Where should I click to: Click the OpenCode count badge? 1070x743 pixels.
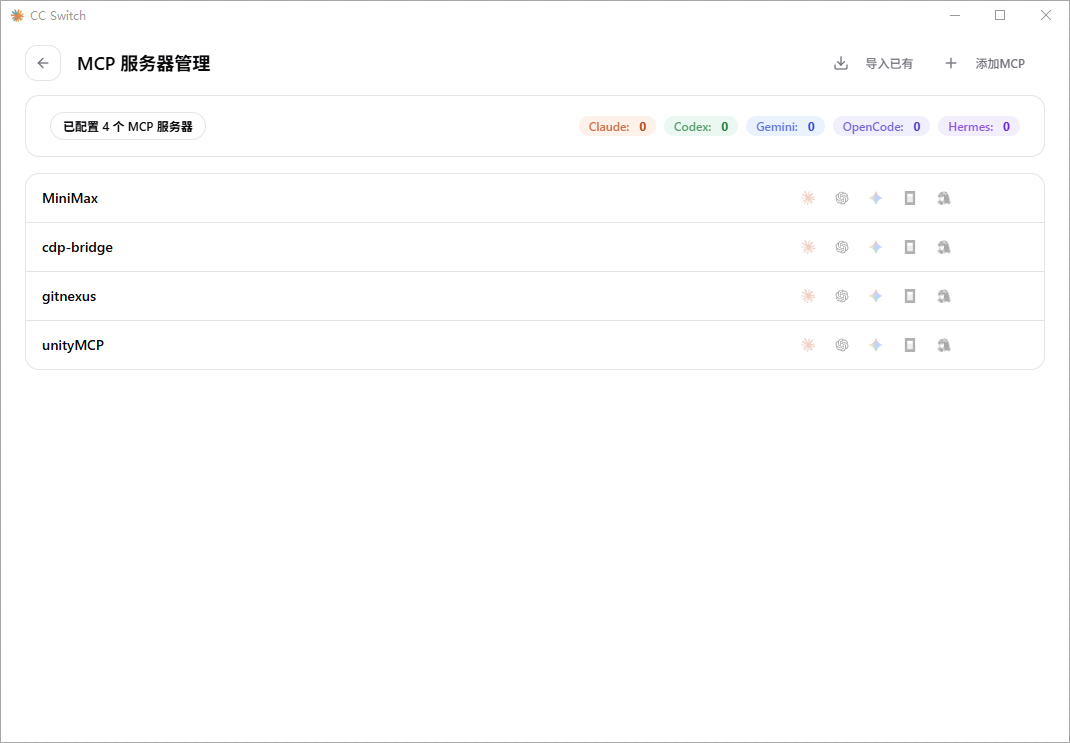(x=881, y=126)
